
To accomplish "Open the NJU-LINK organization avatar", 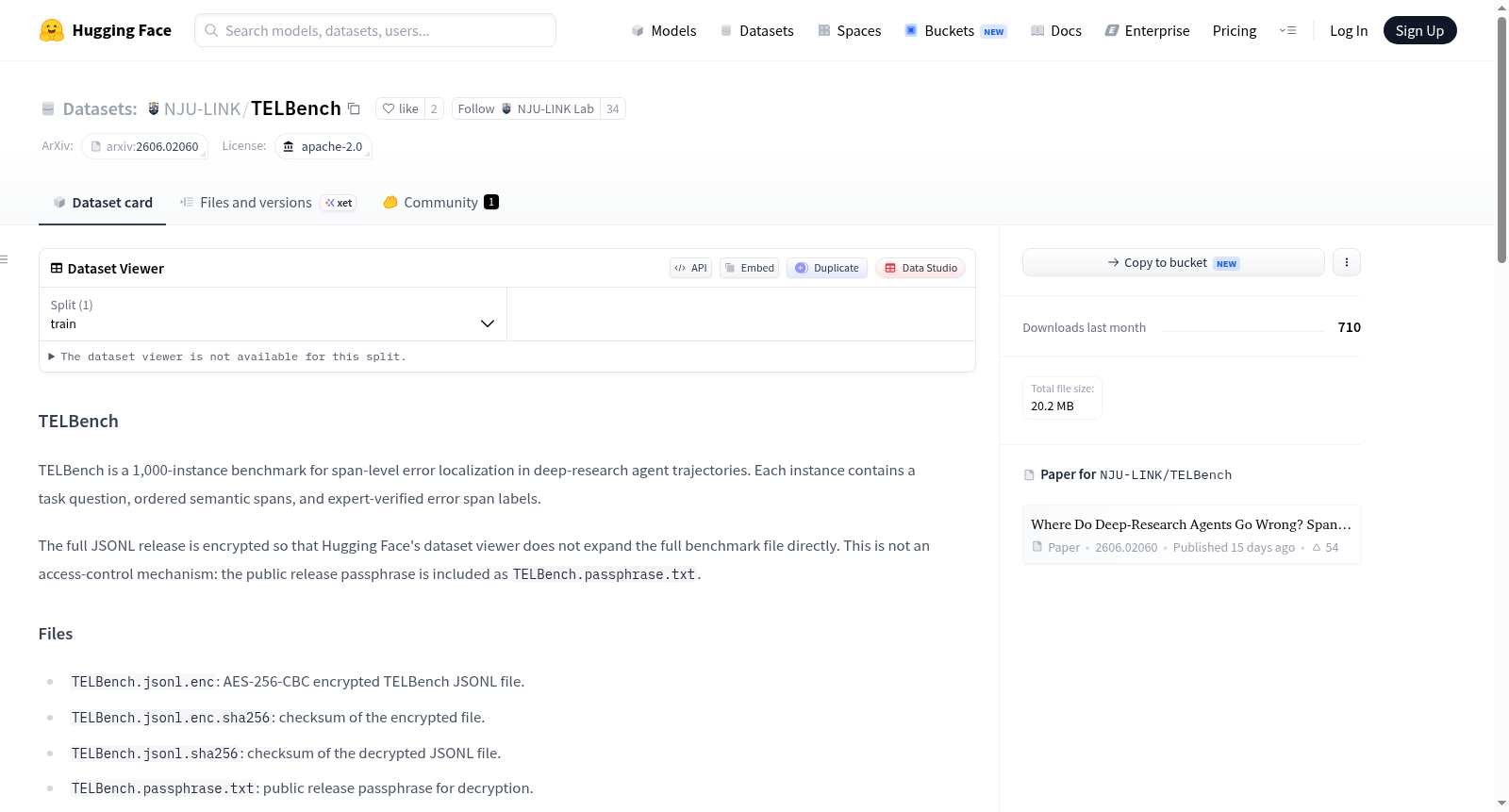I will coord(154,108).
